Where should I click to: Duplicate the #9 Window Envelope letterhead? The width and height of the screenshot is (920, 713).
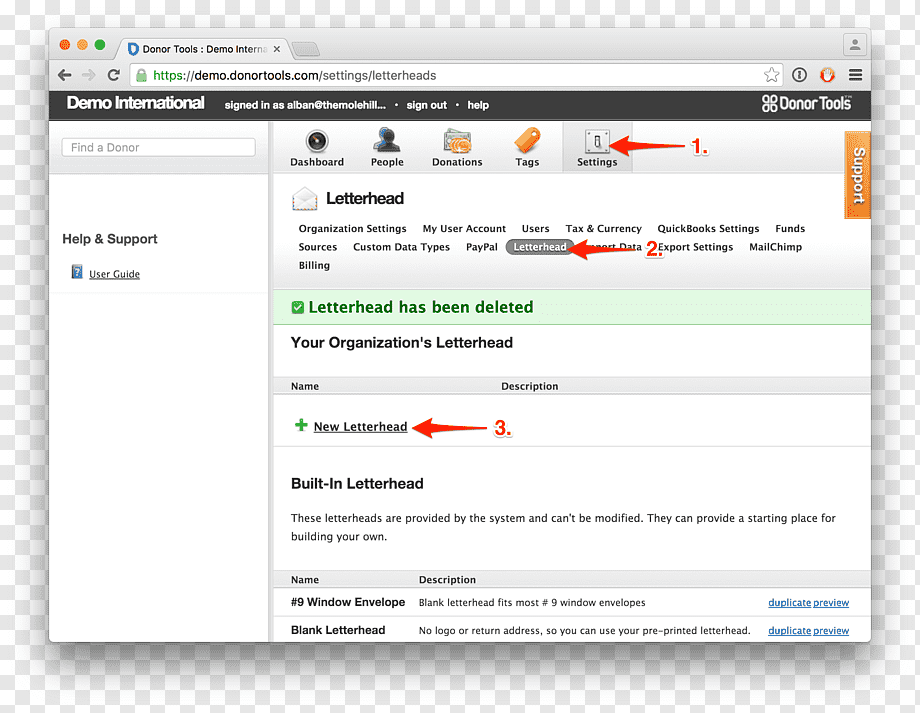tap(789, 603)
